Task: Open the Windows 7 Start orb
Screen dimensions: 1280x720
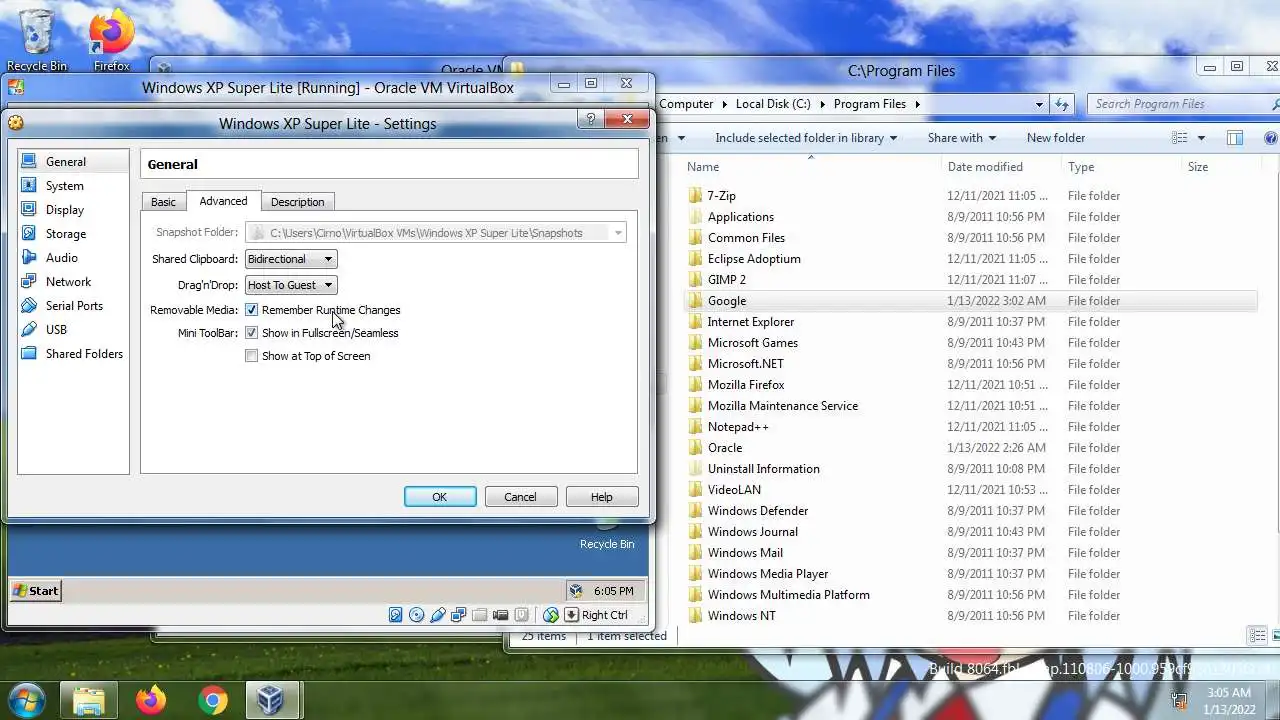Action: (x=27, y=700)
